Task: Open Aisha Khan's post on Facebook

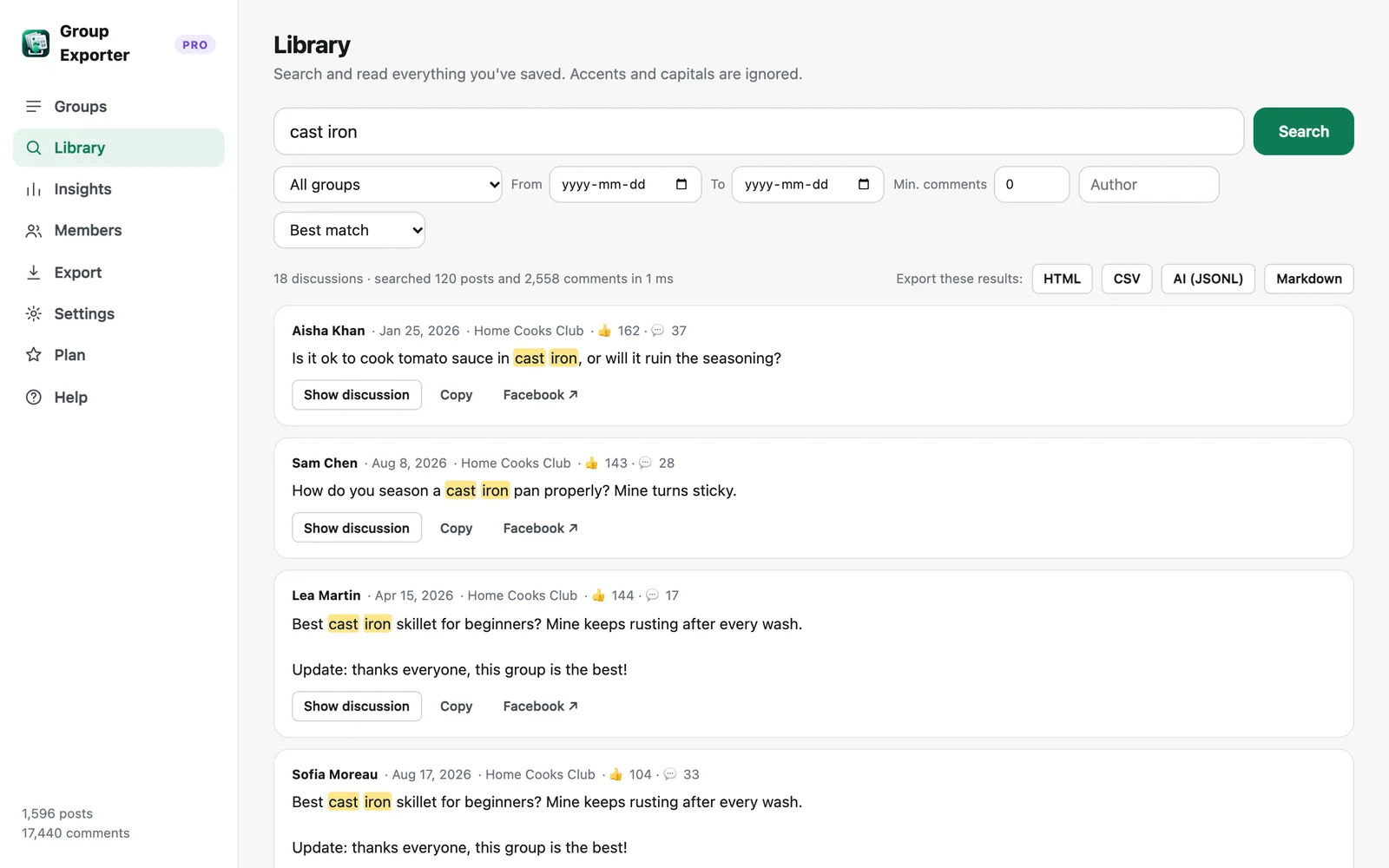Action: click(x=540, y=395)
